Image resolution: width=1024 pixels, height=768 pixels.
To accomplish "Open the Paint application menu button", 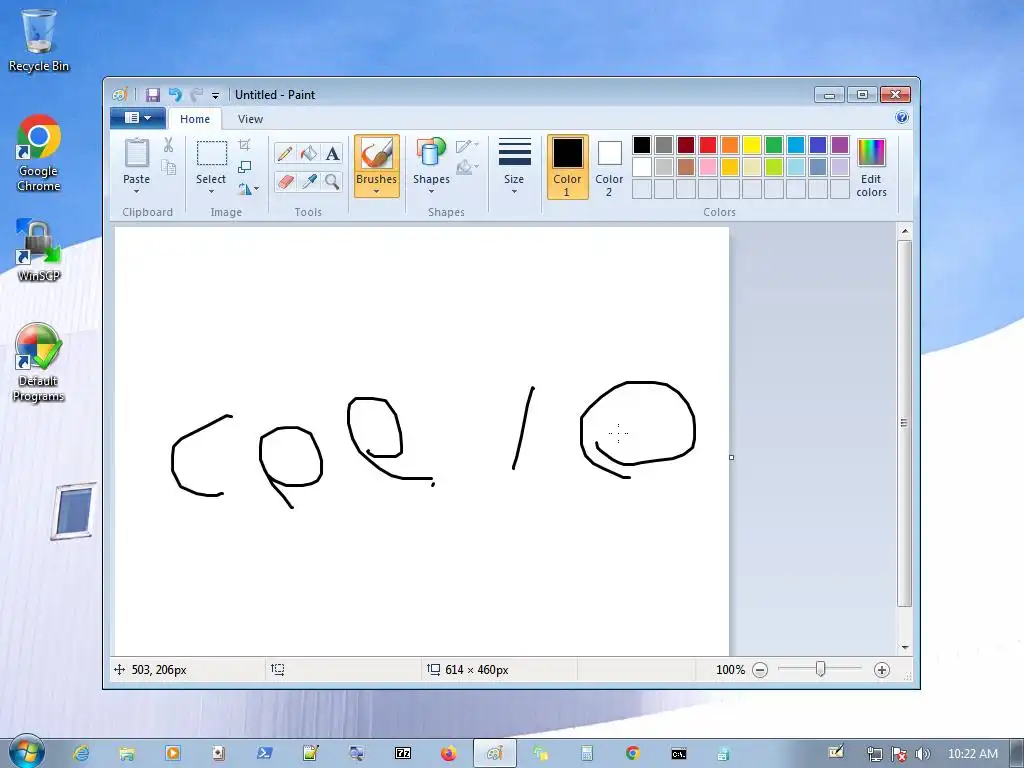I will [x=137, y=118].
